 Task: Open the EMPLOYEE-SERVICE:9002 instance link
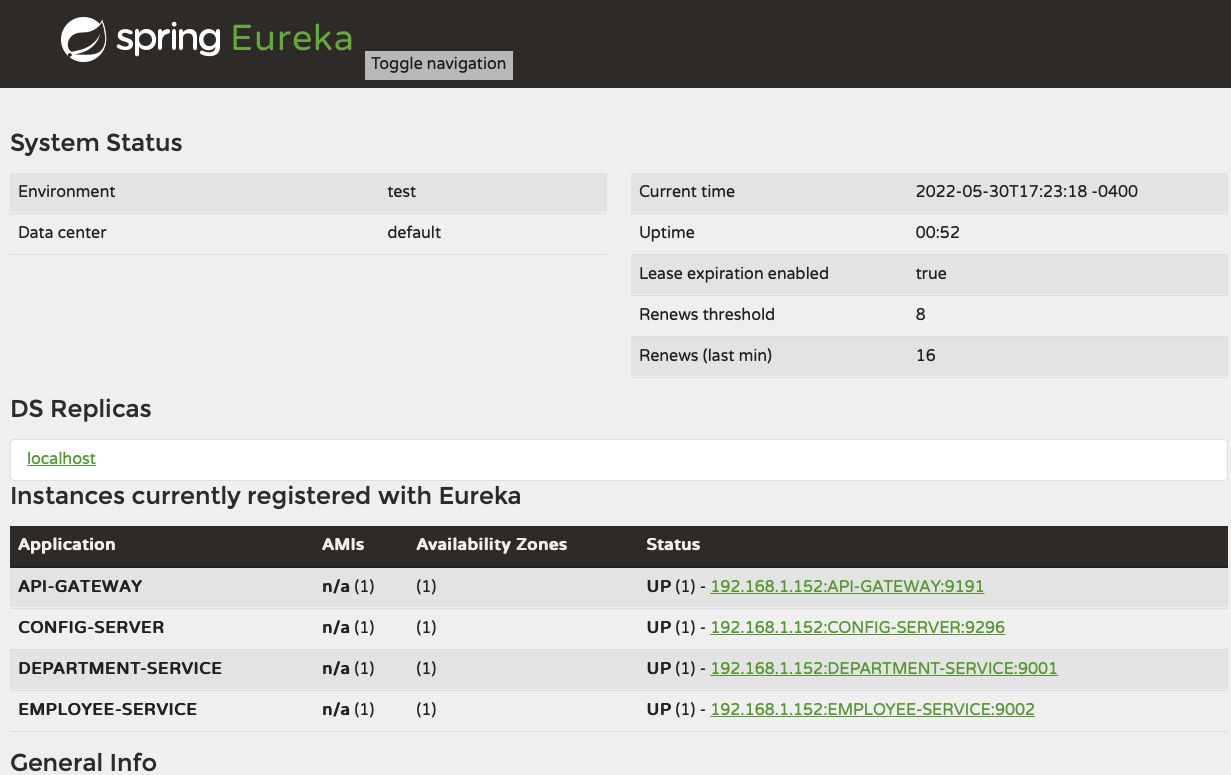pos(872,709)
